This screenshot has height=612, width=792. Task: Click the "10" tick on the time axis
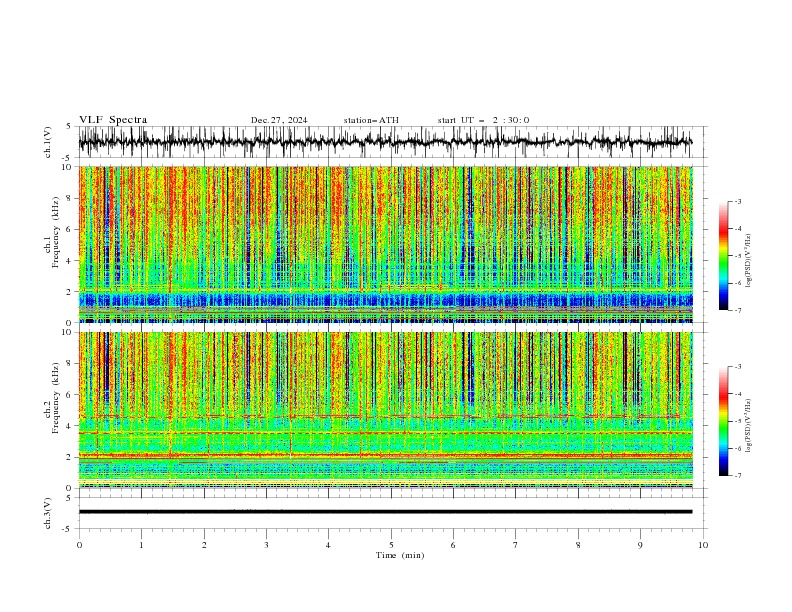point(703,545)
